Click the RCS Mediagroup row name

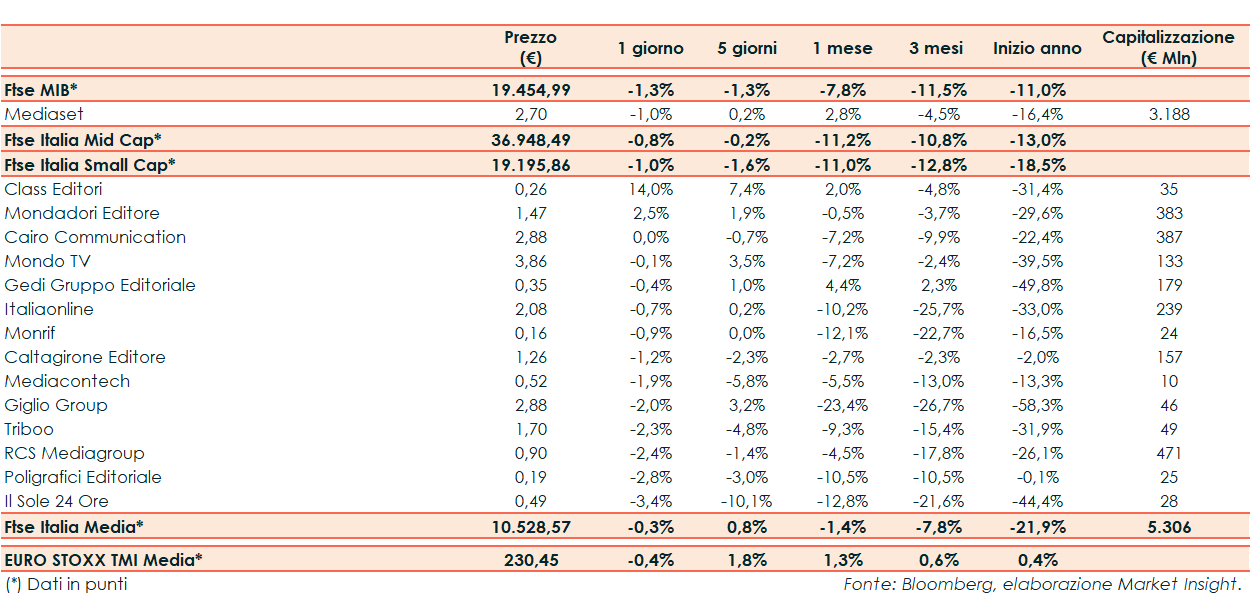(75, 453)
